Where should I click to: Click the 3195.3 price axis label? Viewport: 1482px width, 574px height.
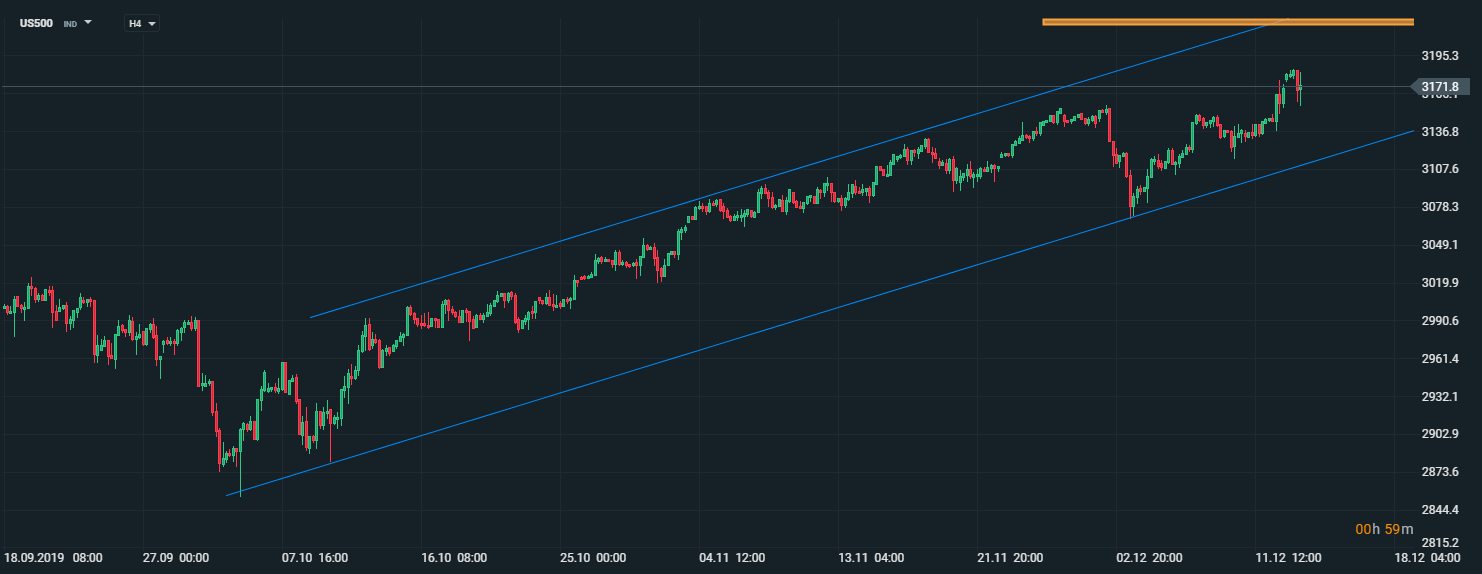point(1439,56)
